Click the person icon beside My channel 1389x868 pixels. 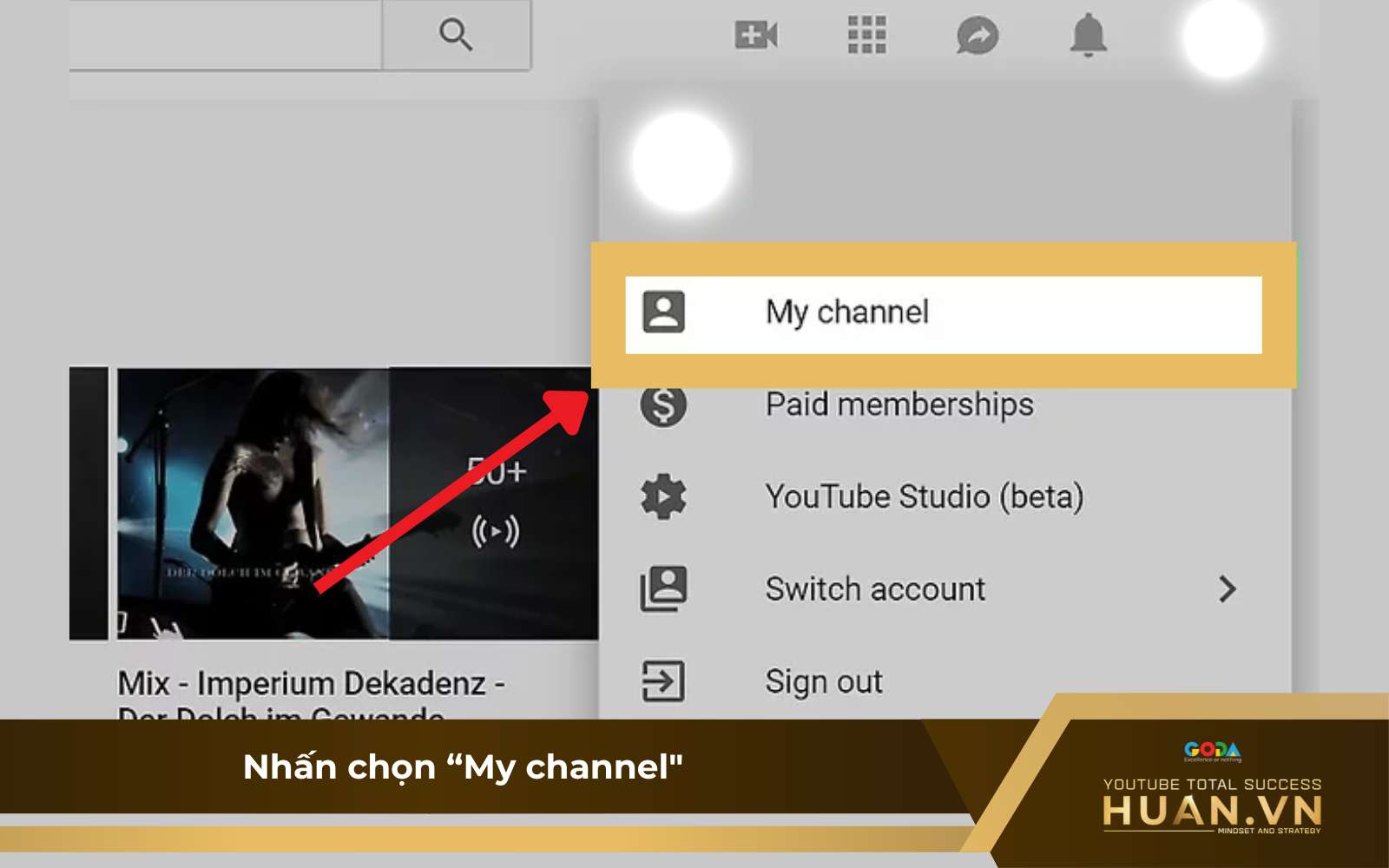click(664, 312)
